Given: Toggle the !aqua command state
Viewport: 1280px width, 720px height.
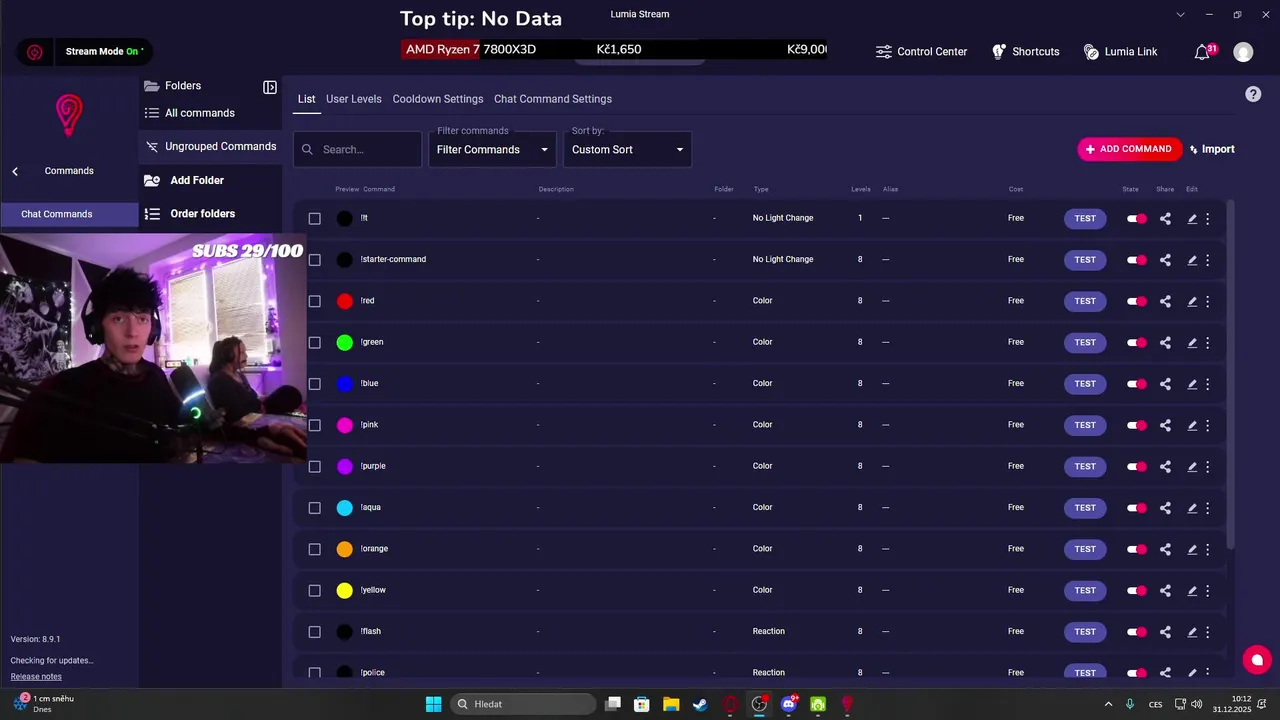Looking at the screenshot, I should (1137, 508).
